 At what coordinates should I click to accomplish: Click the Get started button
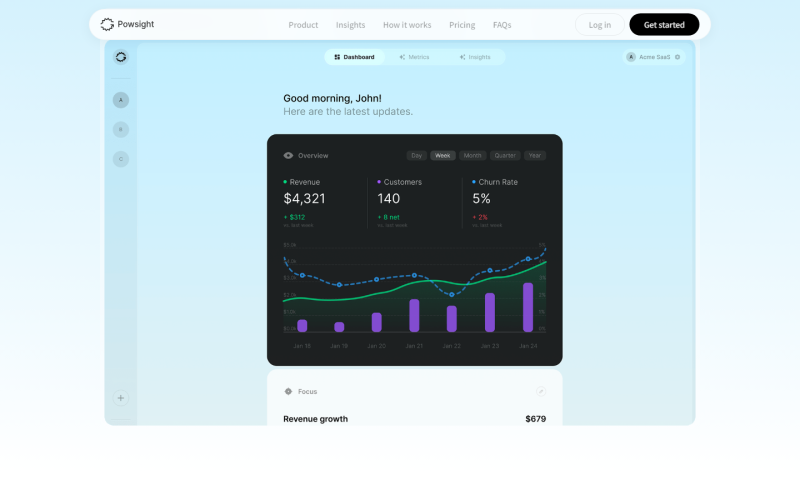coord(664,24)
